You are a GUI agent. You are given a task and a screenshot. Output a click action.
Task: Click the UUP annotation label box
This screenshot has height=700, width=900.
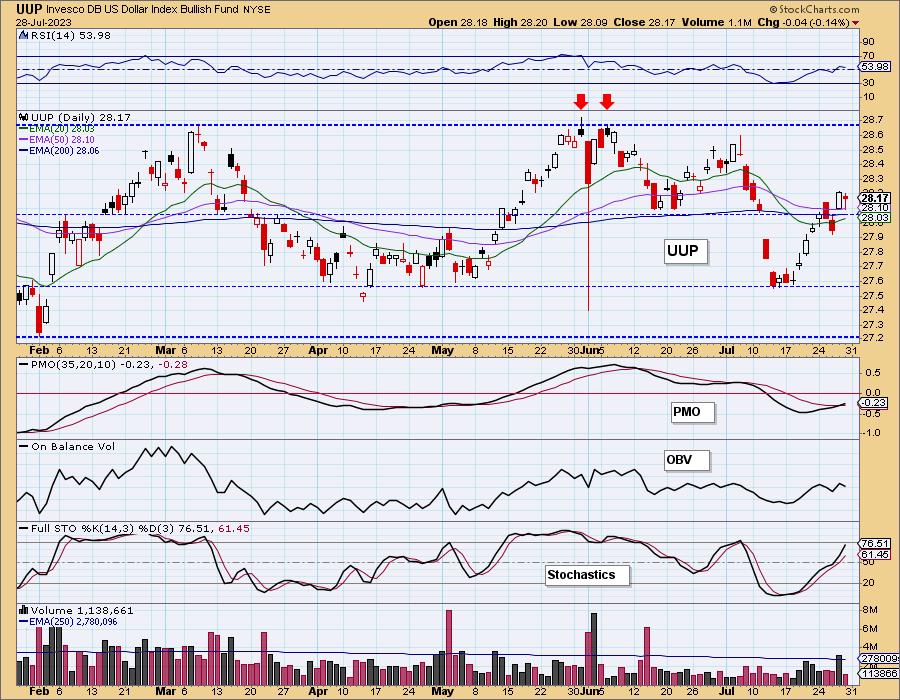685,251
